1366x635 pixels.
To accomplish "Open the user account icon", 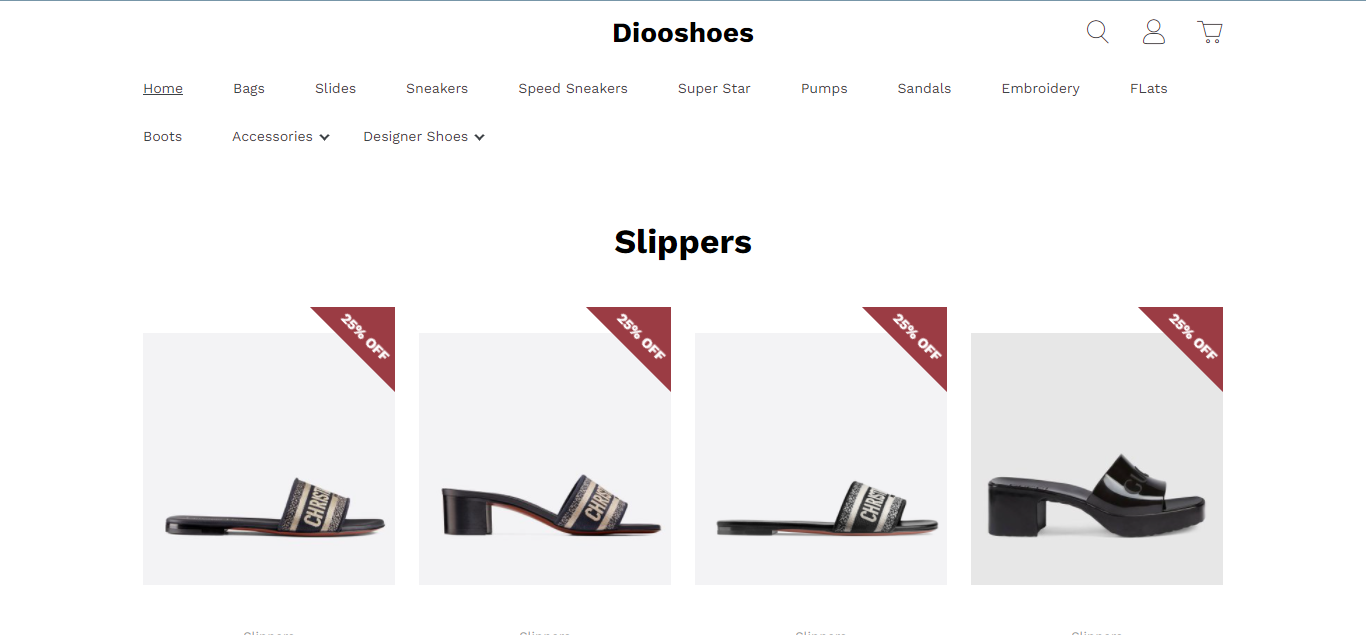I will 1154,32.
